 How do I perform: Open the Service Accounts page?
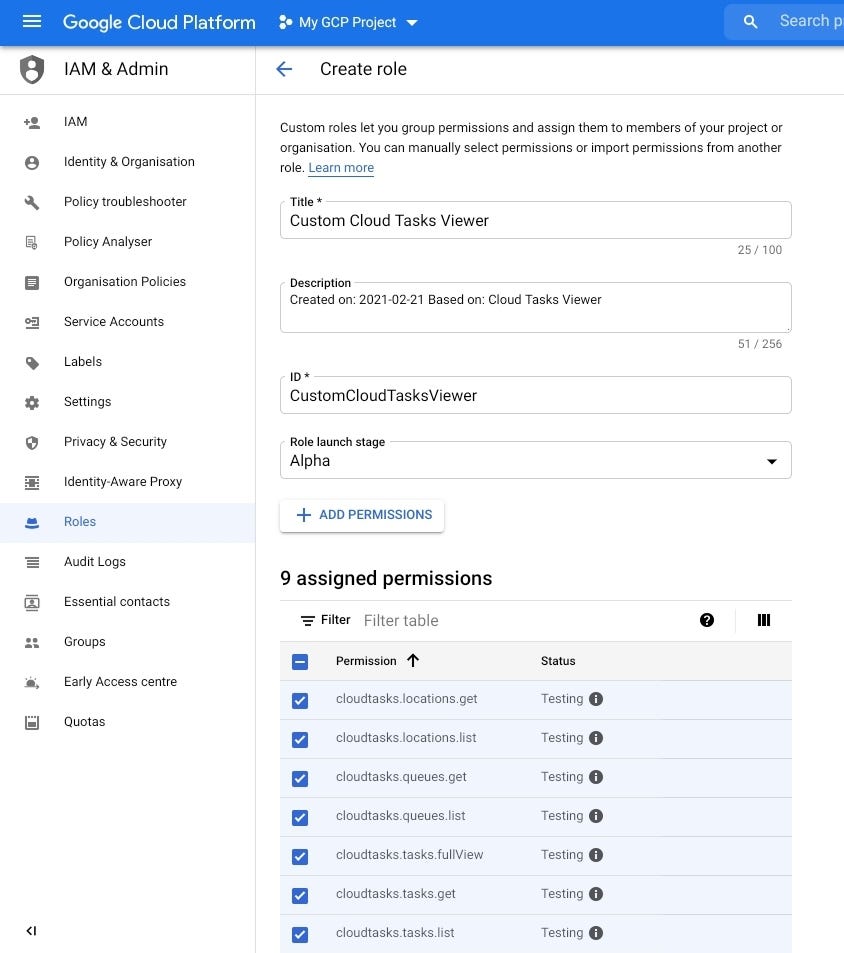click(114, 321)
